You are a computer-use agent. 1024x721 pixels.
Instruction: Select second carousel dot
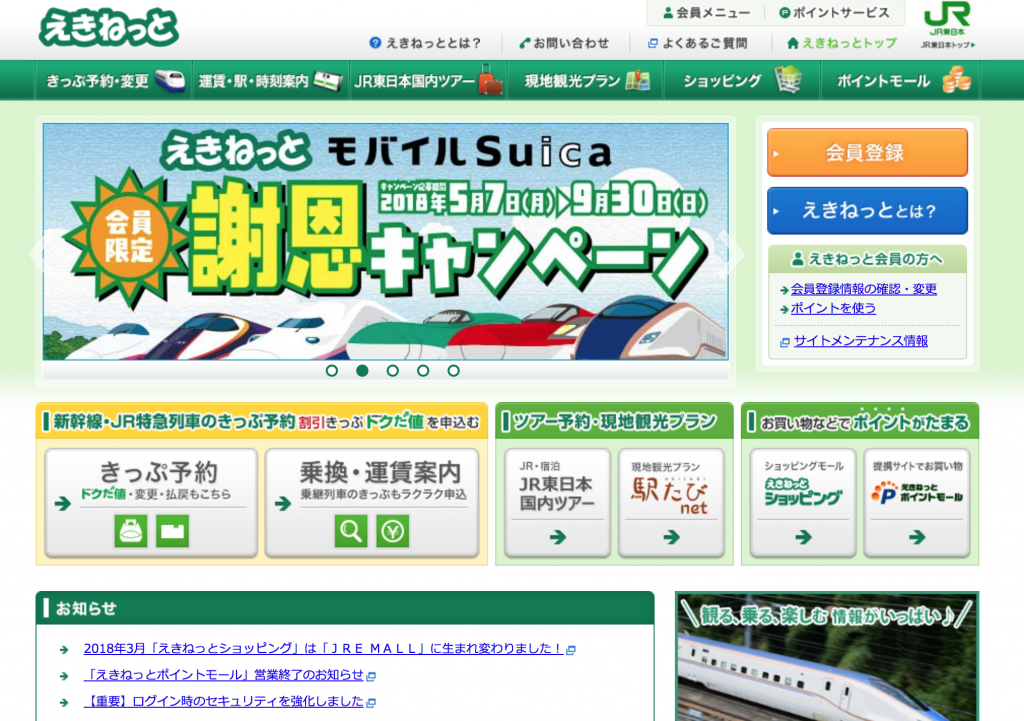pyautogui.click(x=362, y=370)
